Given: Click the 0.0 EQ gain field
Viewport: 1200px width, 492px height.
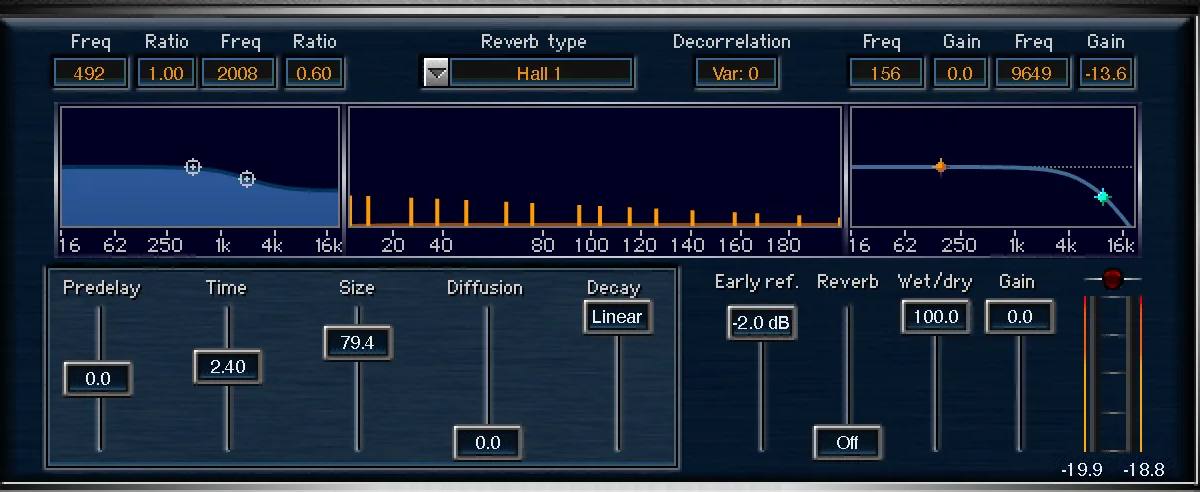Looking at the screenshot, I should (x=960, y=73).
